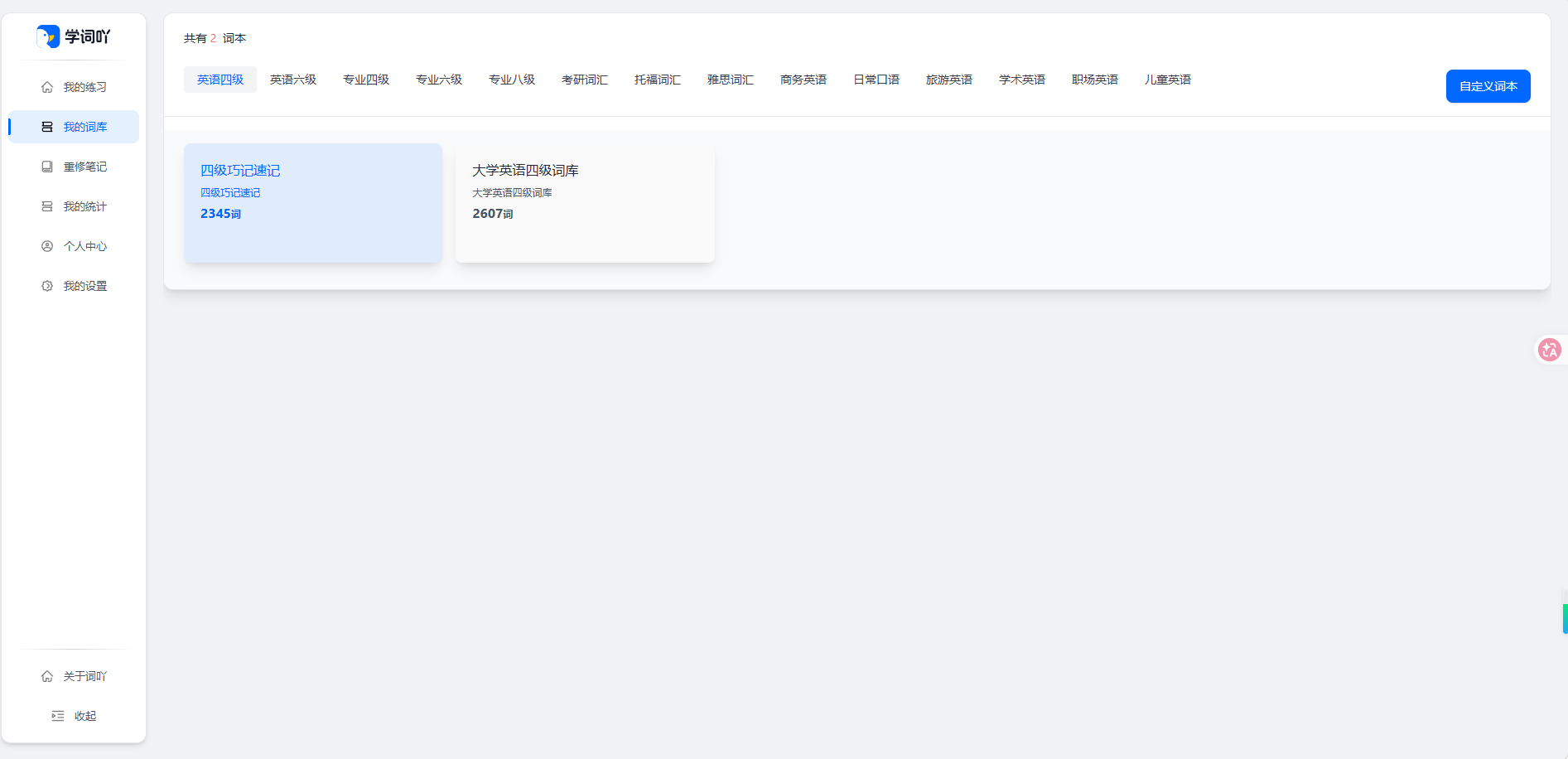This screenshot has height=759, width=1568.
Task: Click the pink translate floating icon
Action: click(x=1549, y=350)
